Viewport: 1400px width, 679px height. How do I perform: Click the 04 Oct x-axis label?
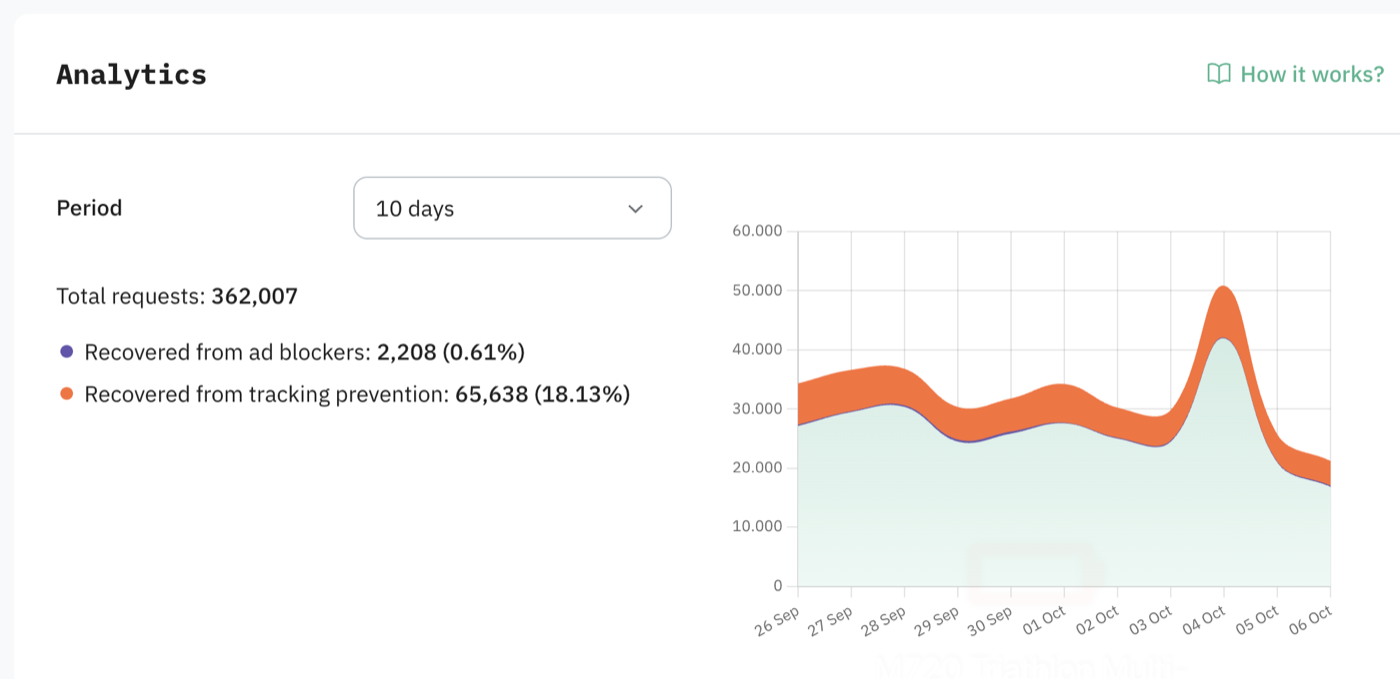pyautogui.click(x=1203, y=620)
